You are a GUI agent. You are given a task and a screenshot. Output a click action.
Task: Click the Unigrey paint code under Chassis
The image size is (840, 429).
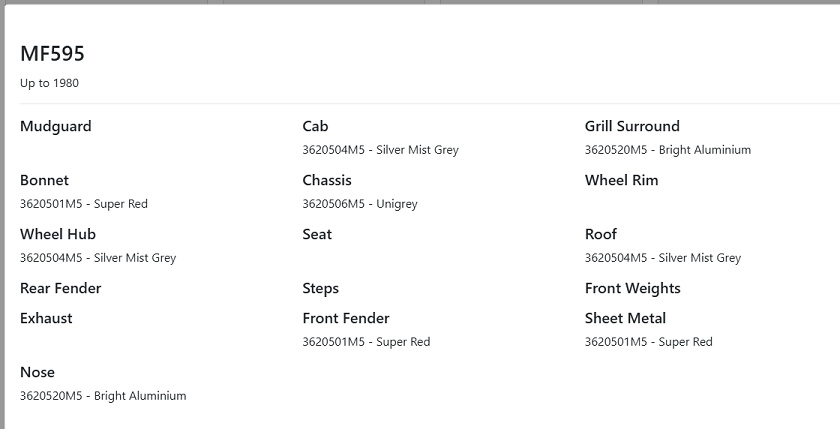coord(360,204)
